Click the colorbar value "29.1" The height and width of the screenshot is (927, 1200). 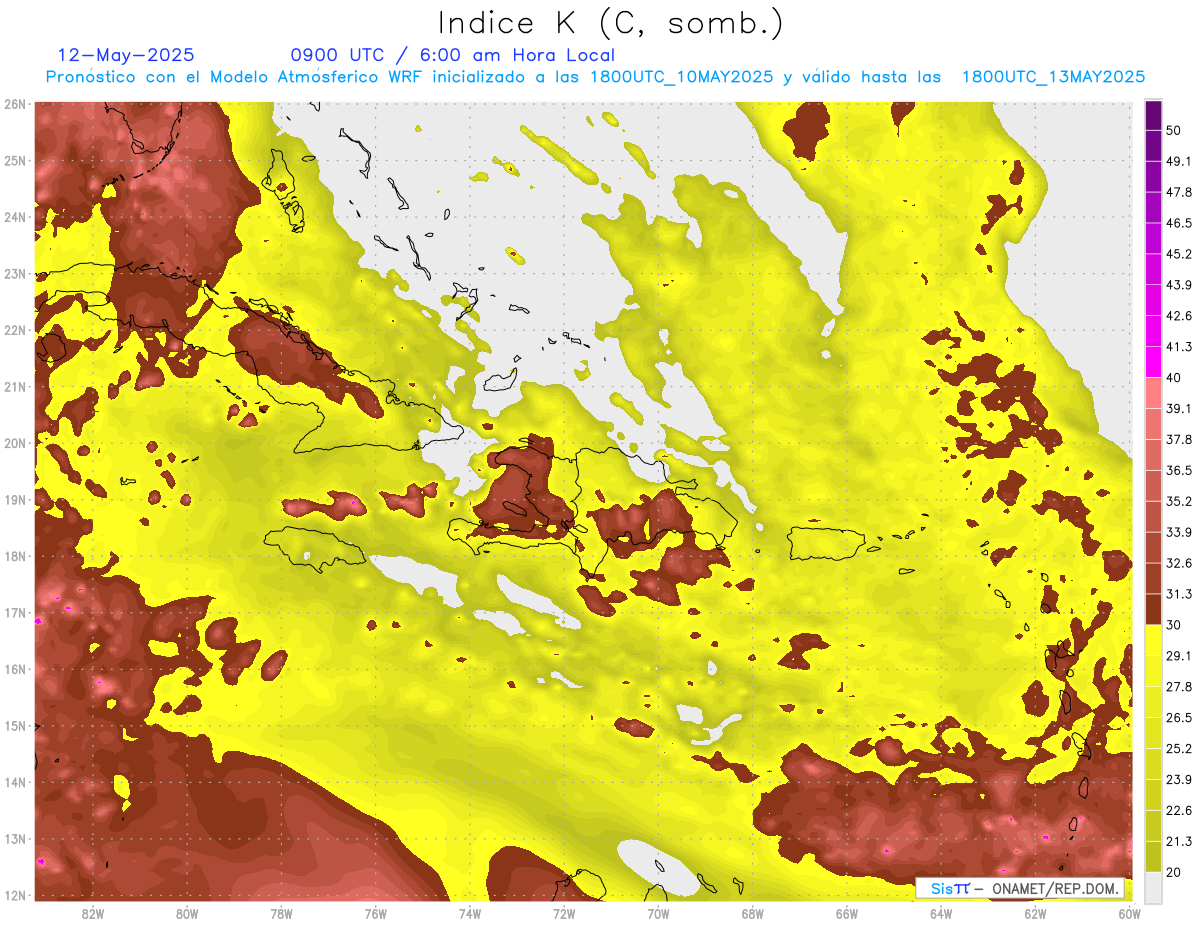(x=1178, y=655)
